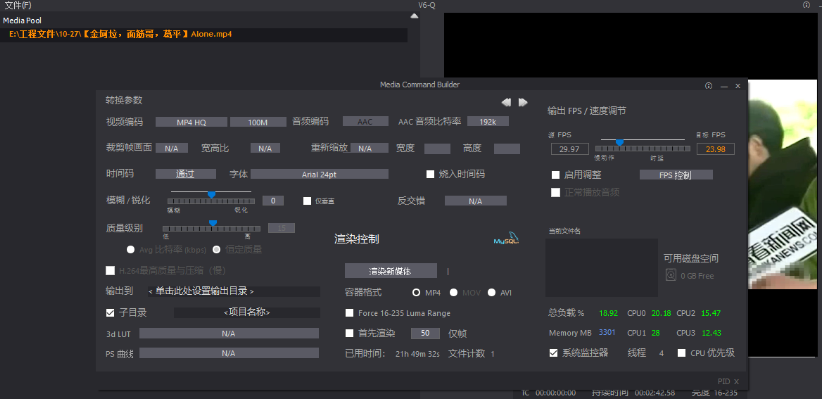Click the 高度 input field
The height and width of the screenshot is (399, 822).
point(507,149)
